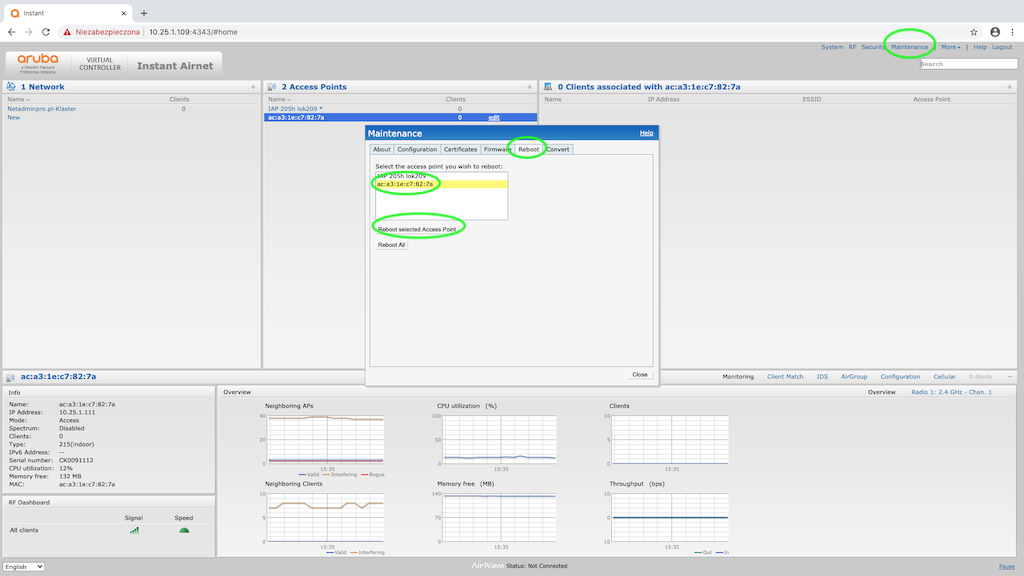Select IAP 205h lok209 in reboot list
This screenshot has width=1024, height=576.
(x=401, y=176)
